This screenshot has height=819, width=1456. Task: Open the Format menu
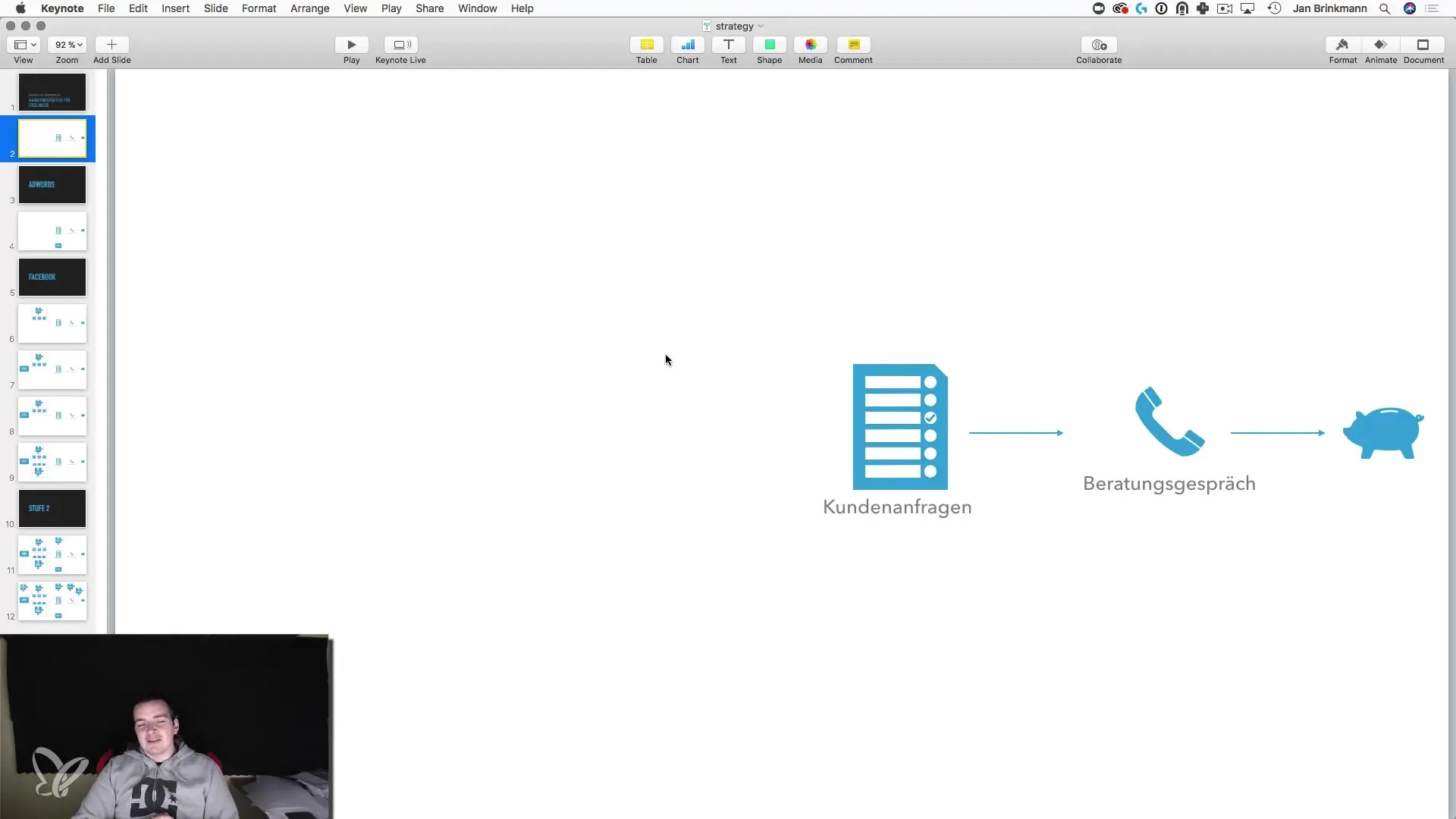pyautogui.click(x=259, y=8)
